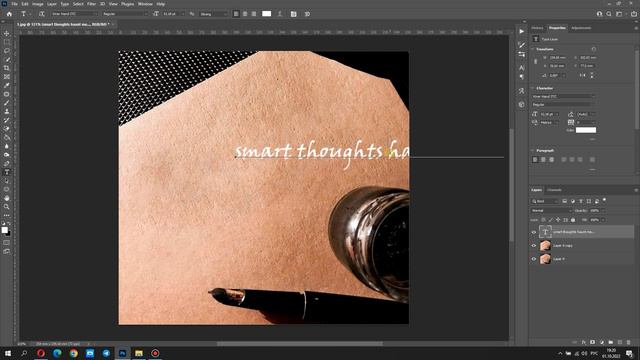The width and height of the screenshot is (640, 360).
Task: Click the Actions play icon in side dock
Action: pos(522,31)
